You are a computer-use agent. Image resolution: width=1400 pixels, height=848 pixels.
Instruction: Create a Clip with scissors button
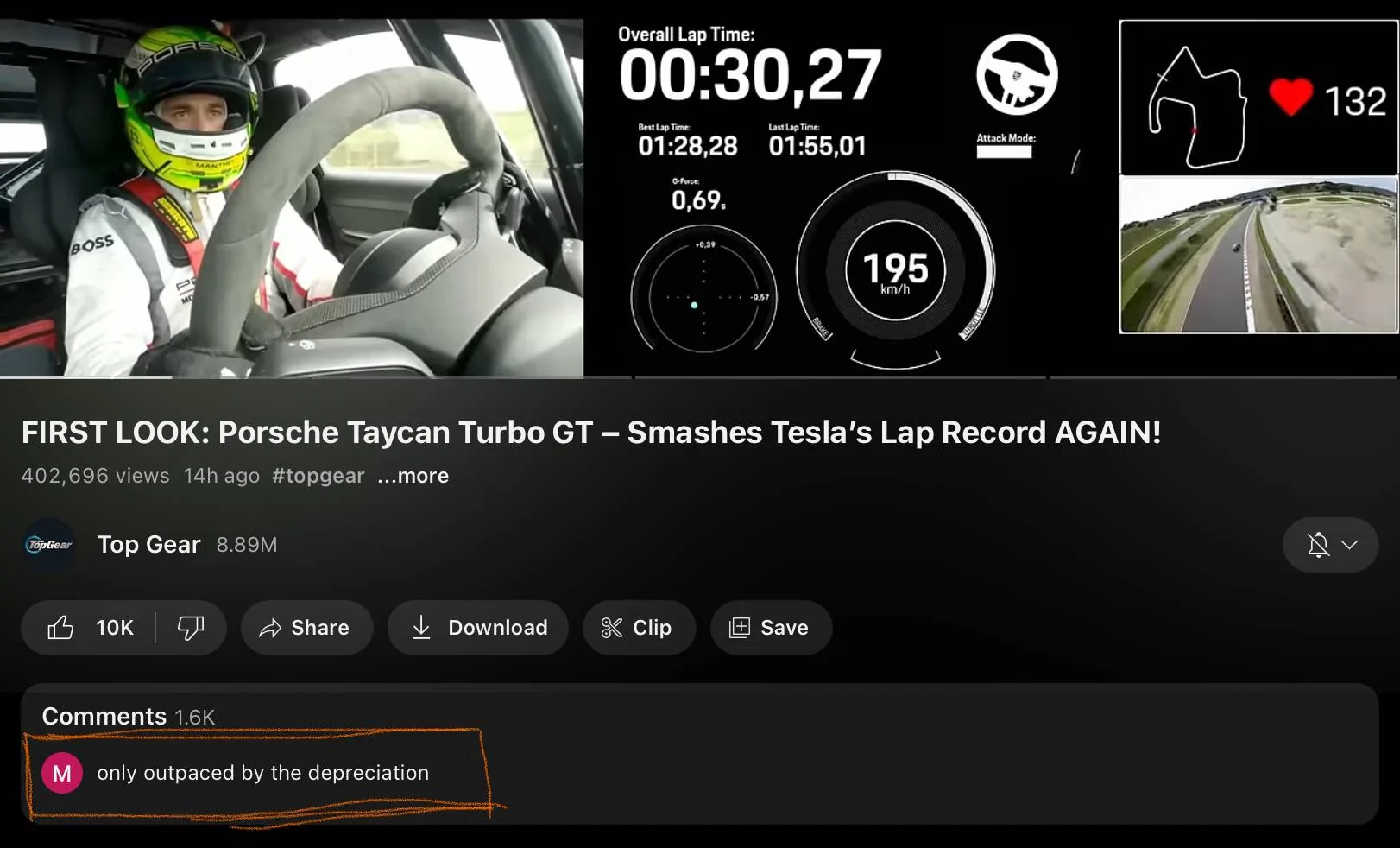pos(639,628)
